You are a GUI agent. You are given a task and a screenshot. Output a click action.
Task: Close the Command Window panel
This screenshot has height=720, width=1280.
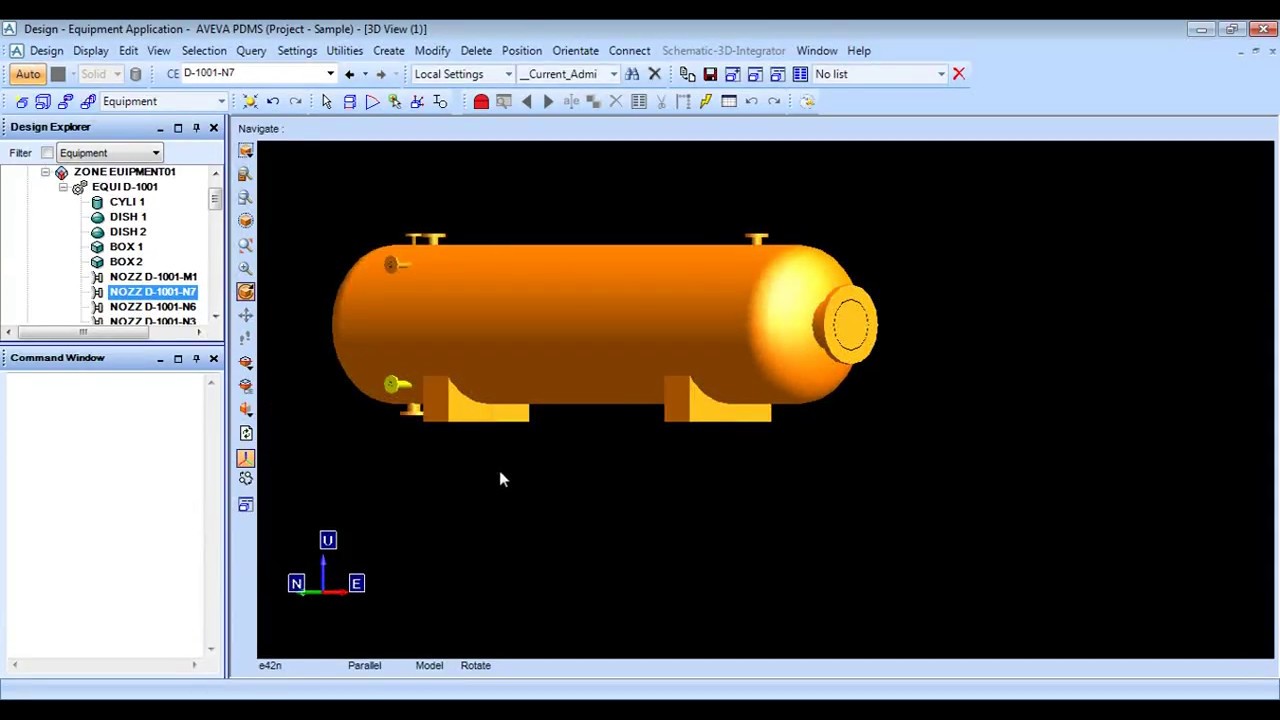(x=213, y=359)
